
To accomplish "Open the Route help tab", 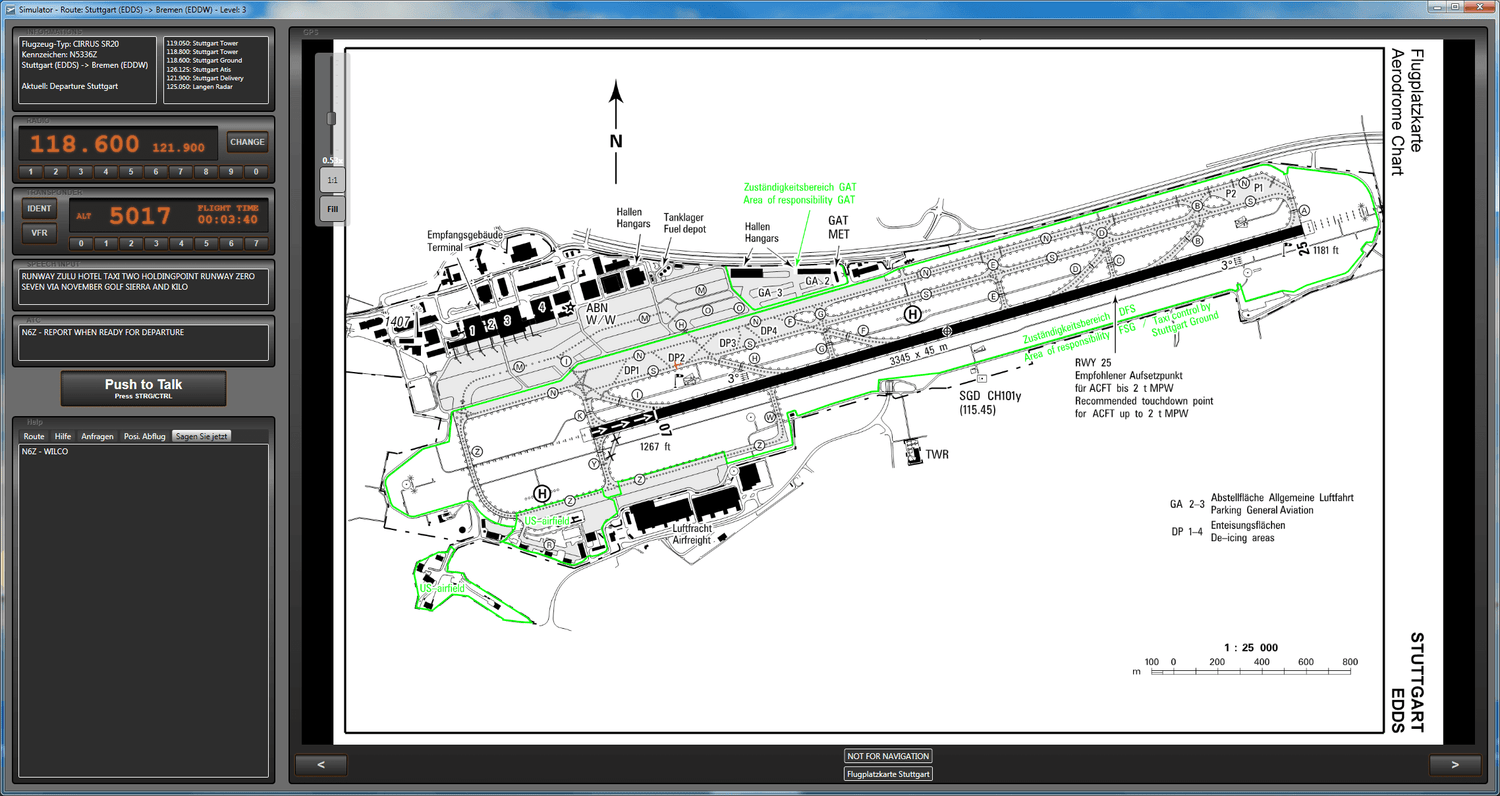I will pos(34,437).
